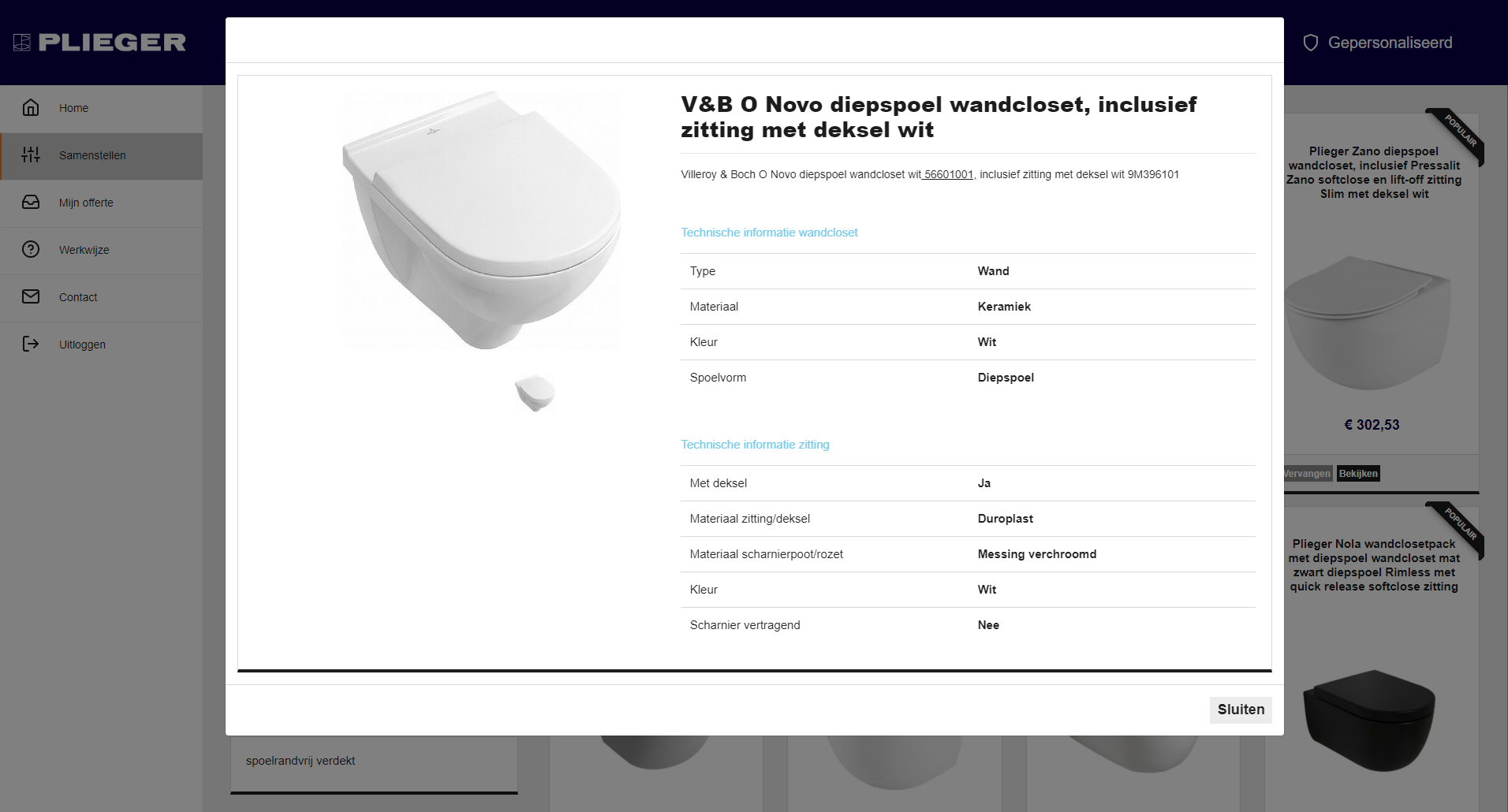Click the Mijn offerte inbox icon
Viewport: 1508px width, 812px height.
(x=31, y=203)
